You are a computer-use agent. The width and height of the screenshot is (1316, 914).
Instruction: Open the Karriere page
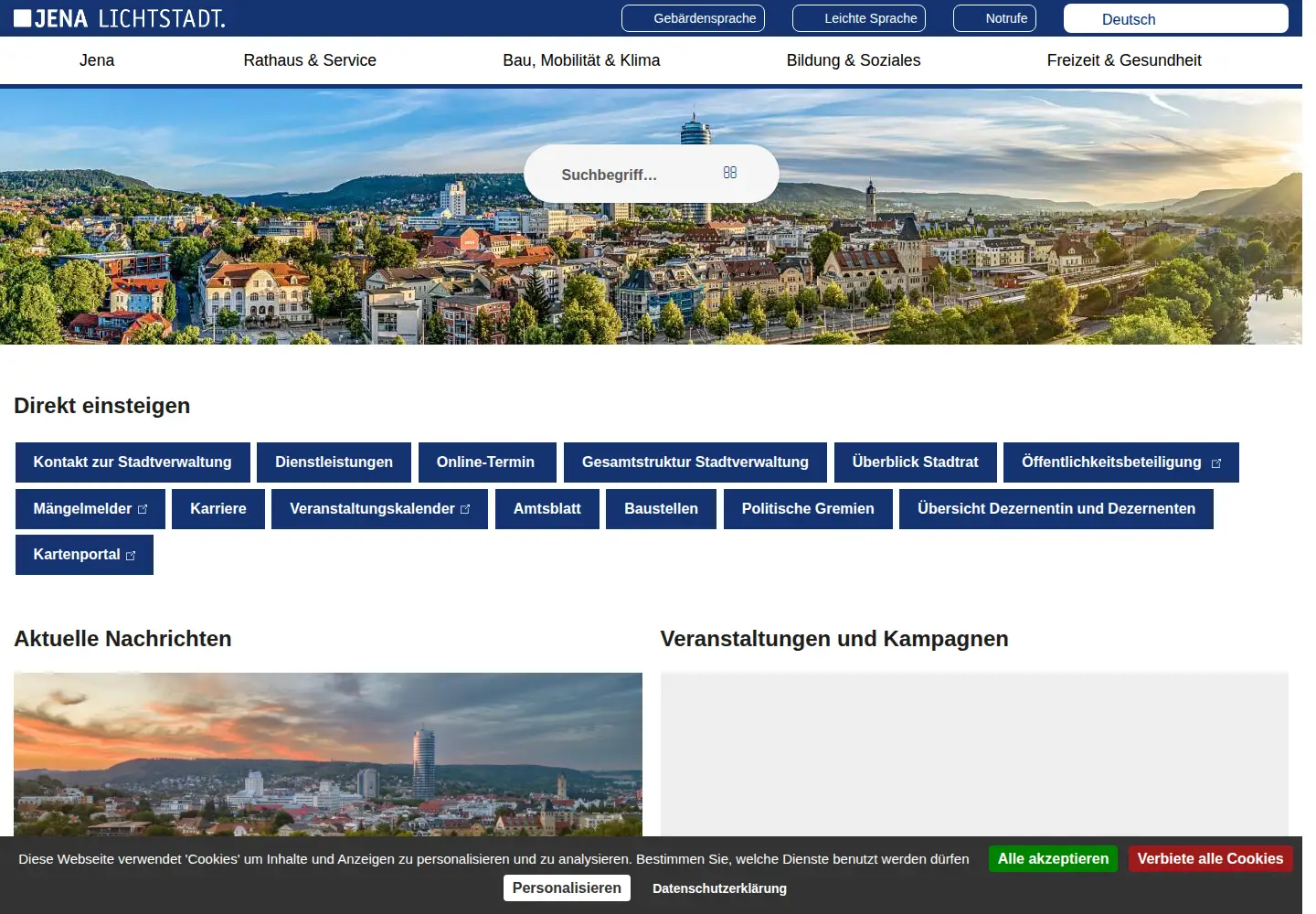click(218, 509)
